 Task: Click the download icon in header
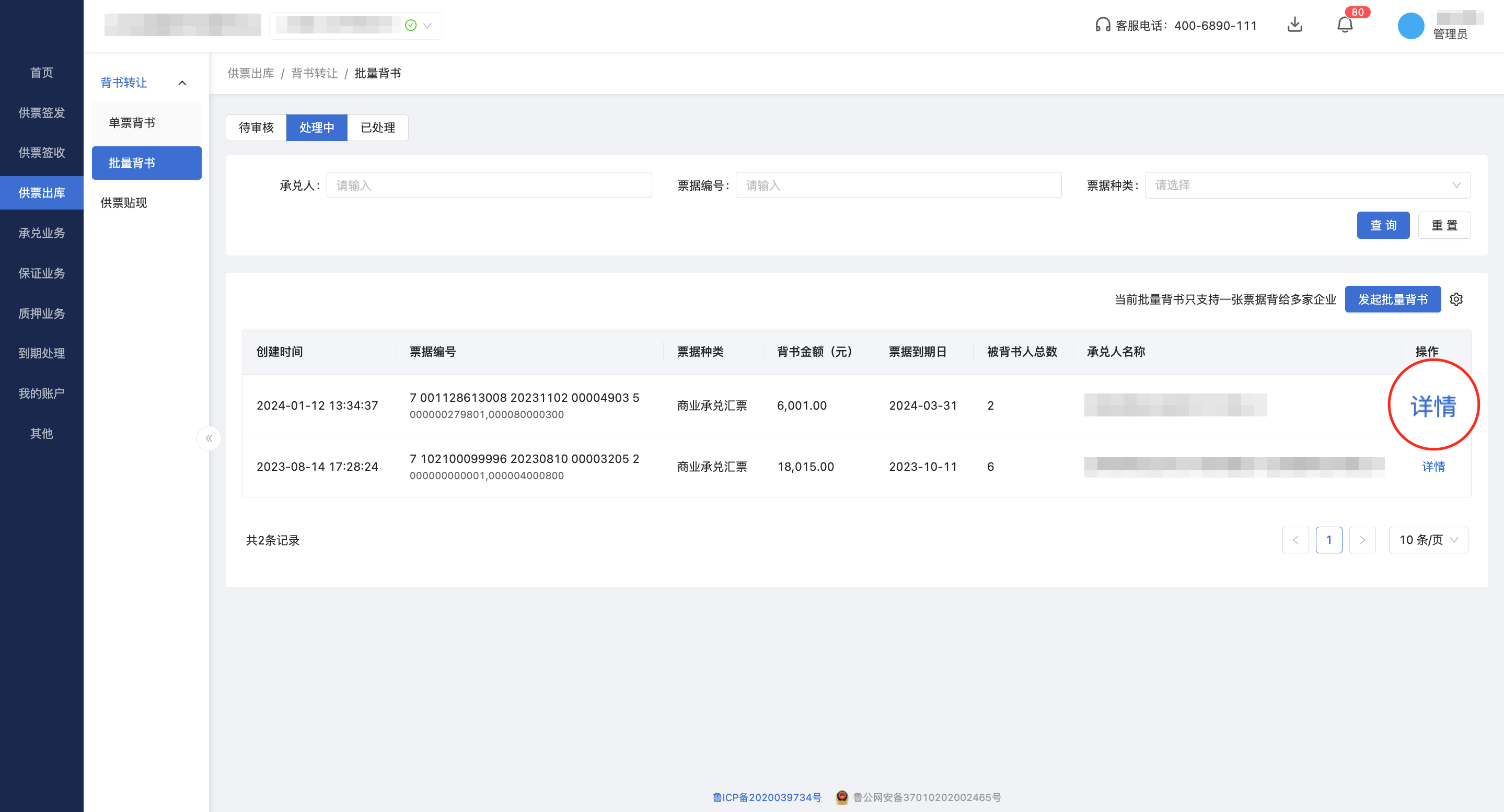click(x=1294, y=25)
